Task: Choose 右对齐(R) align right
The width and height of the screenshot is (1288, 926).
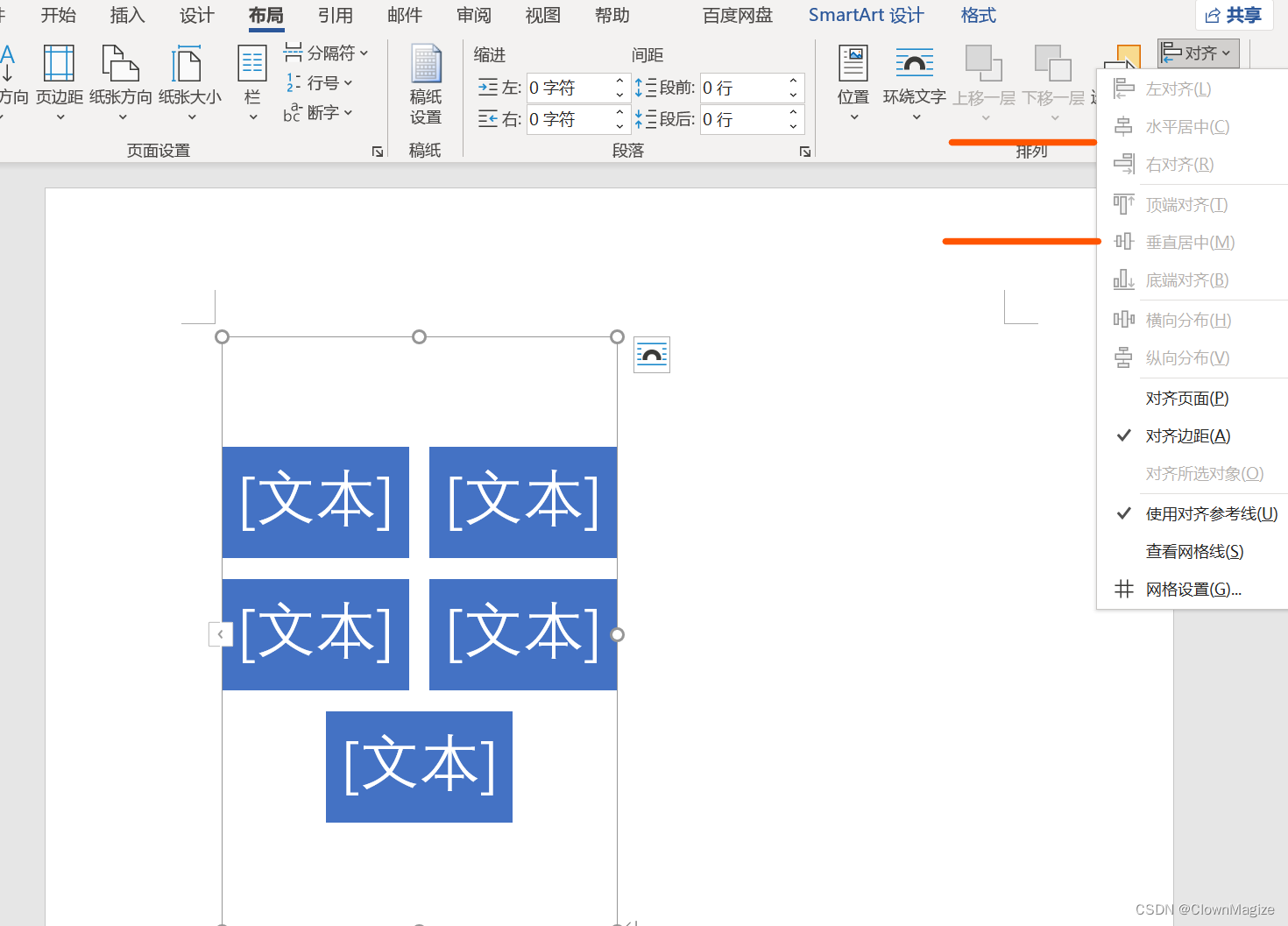Action: pos(1192,165)
